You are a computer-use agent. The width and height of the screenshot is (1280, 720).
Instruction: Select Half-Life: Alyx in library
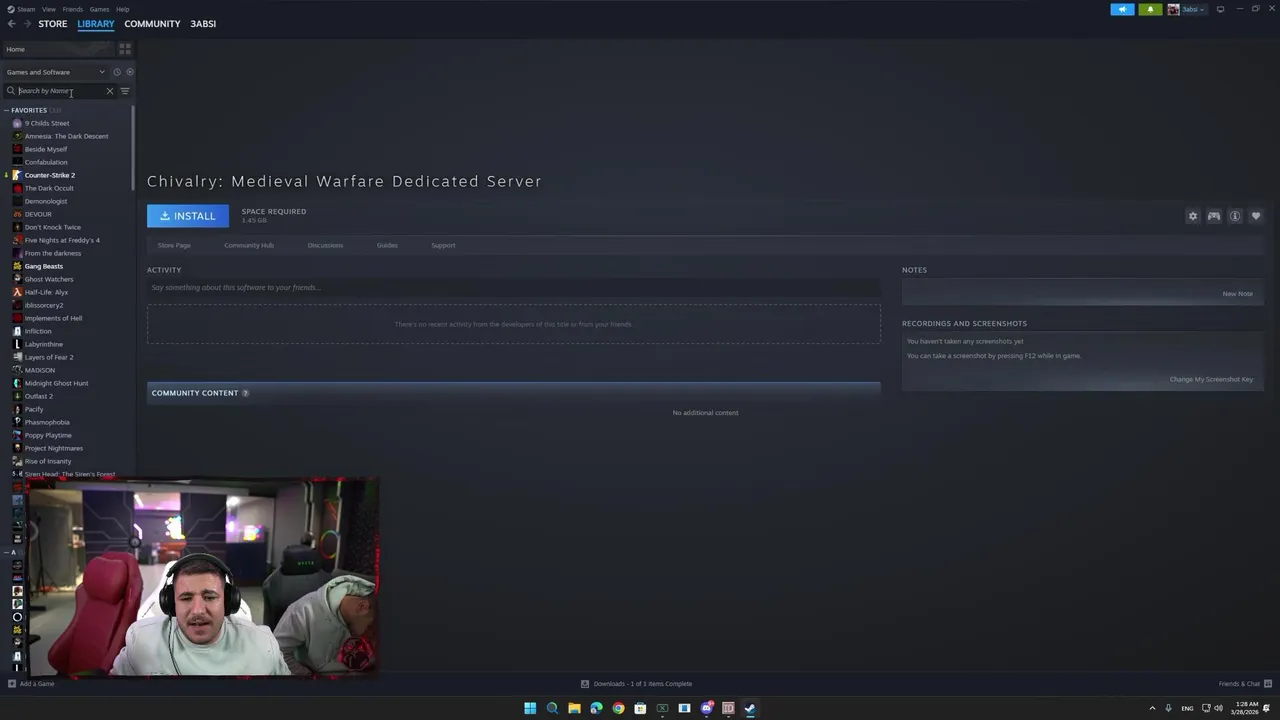(46, 292)
